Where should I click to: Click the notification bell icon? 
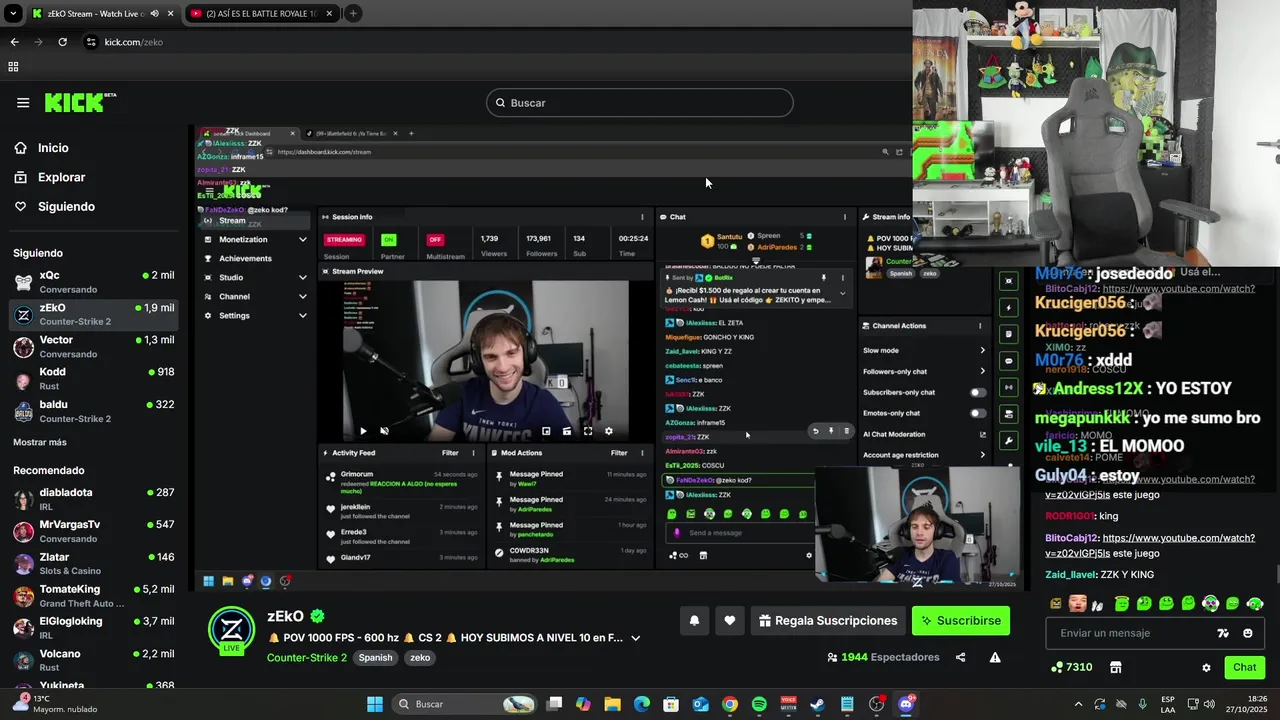(694, 621)
